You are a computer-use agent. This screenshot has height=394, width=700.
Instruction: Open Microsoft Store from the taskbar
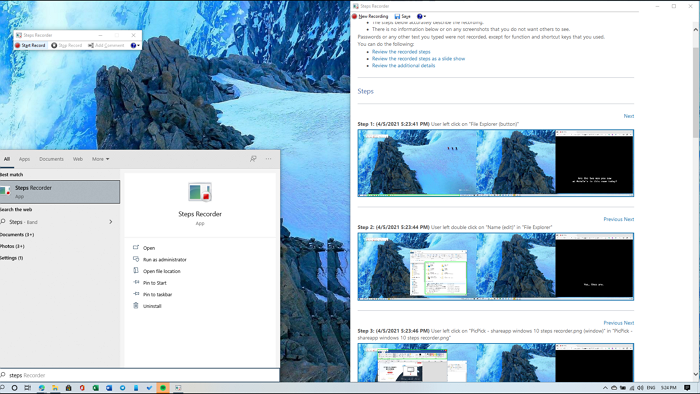tap(68, 388)
